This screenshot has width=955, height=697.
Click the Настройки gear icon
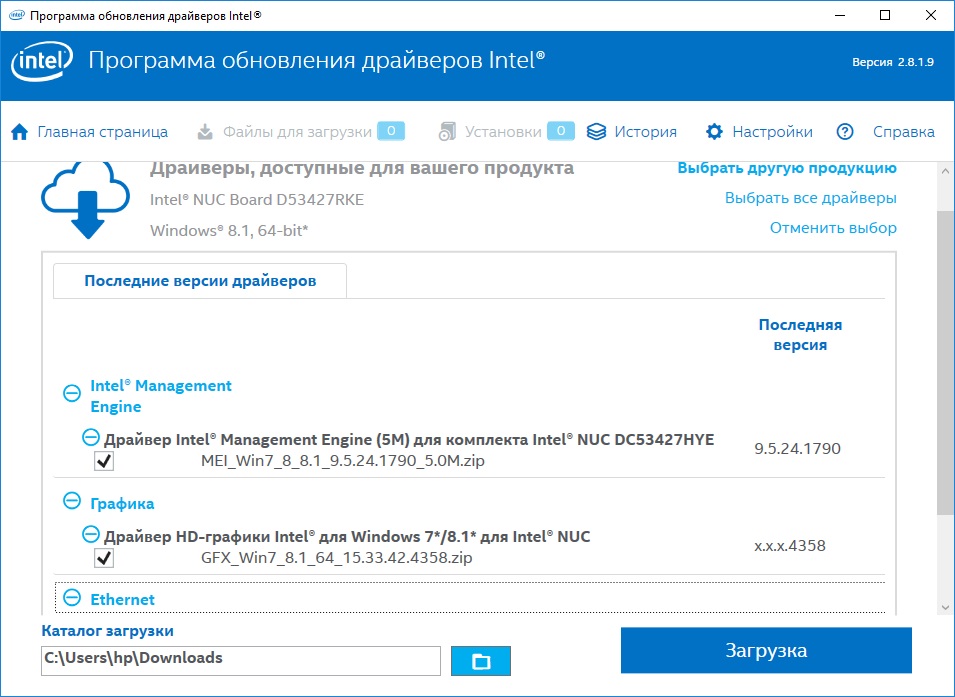coord(714,132)
